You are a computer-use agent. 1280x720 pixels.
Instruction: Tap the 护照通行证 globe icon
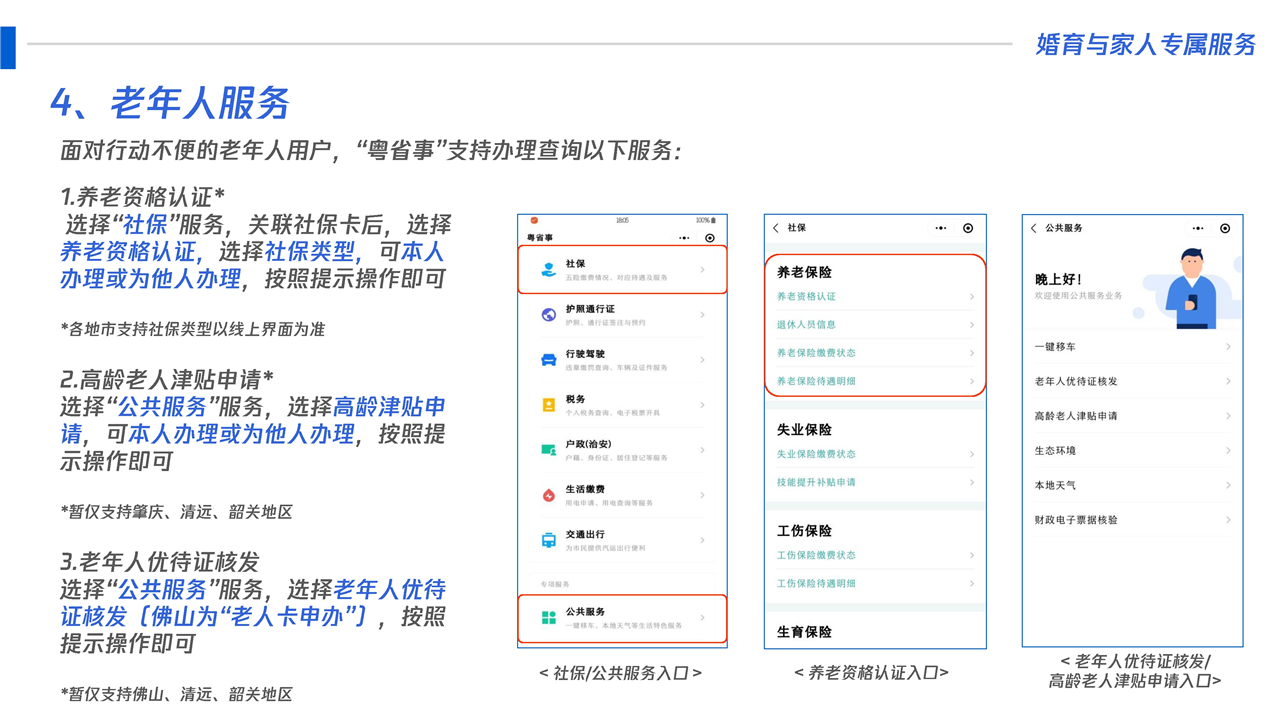tap(548, 315)
